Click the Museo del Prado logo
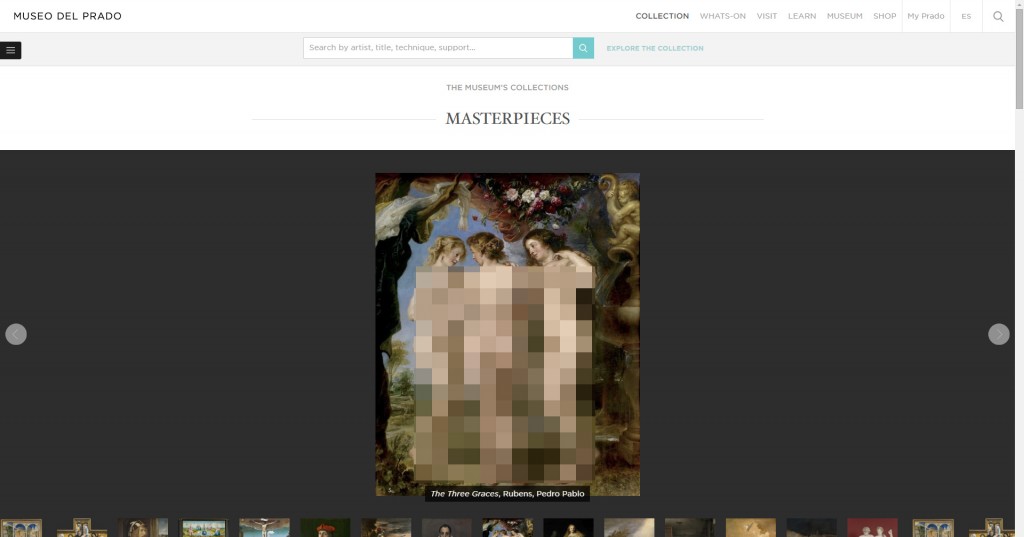 [67, 16]
